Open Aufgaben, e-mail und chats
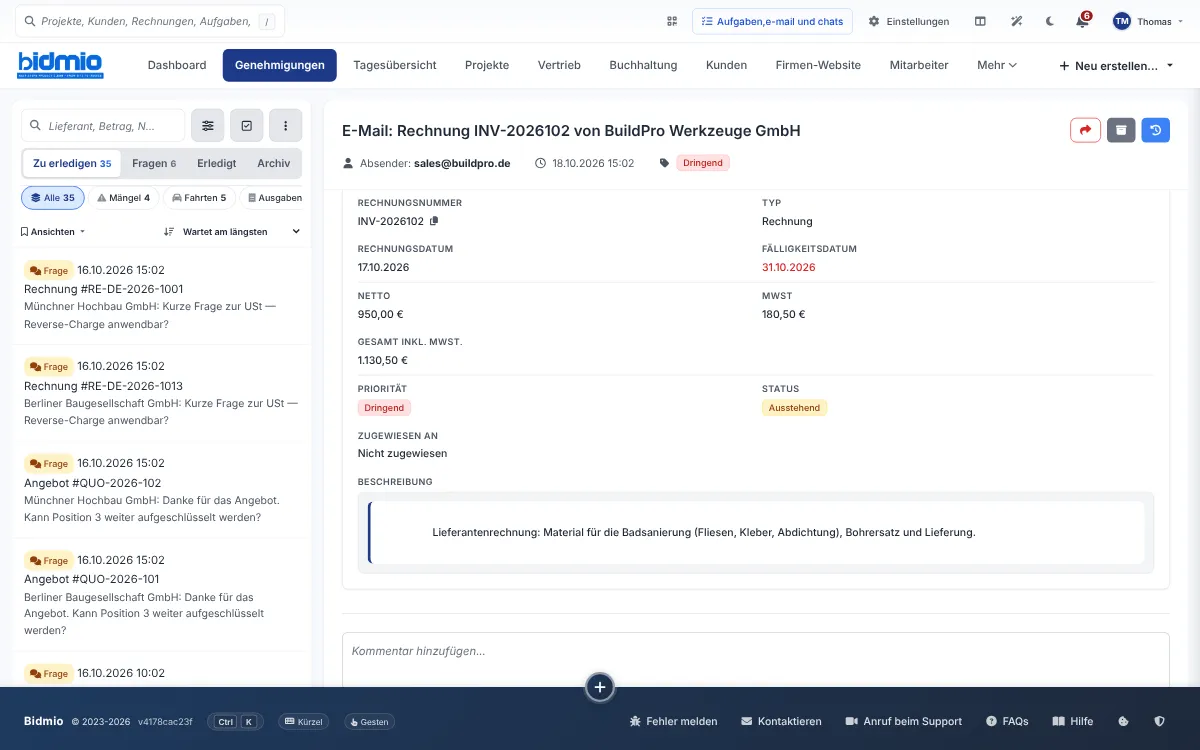The image size is (1200, 750). 773,21
